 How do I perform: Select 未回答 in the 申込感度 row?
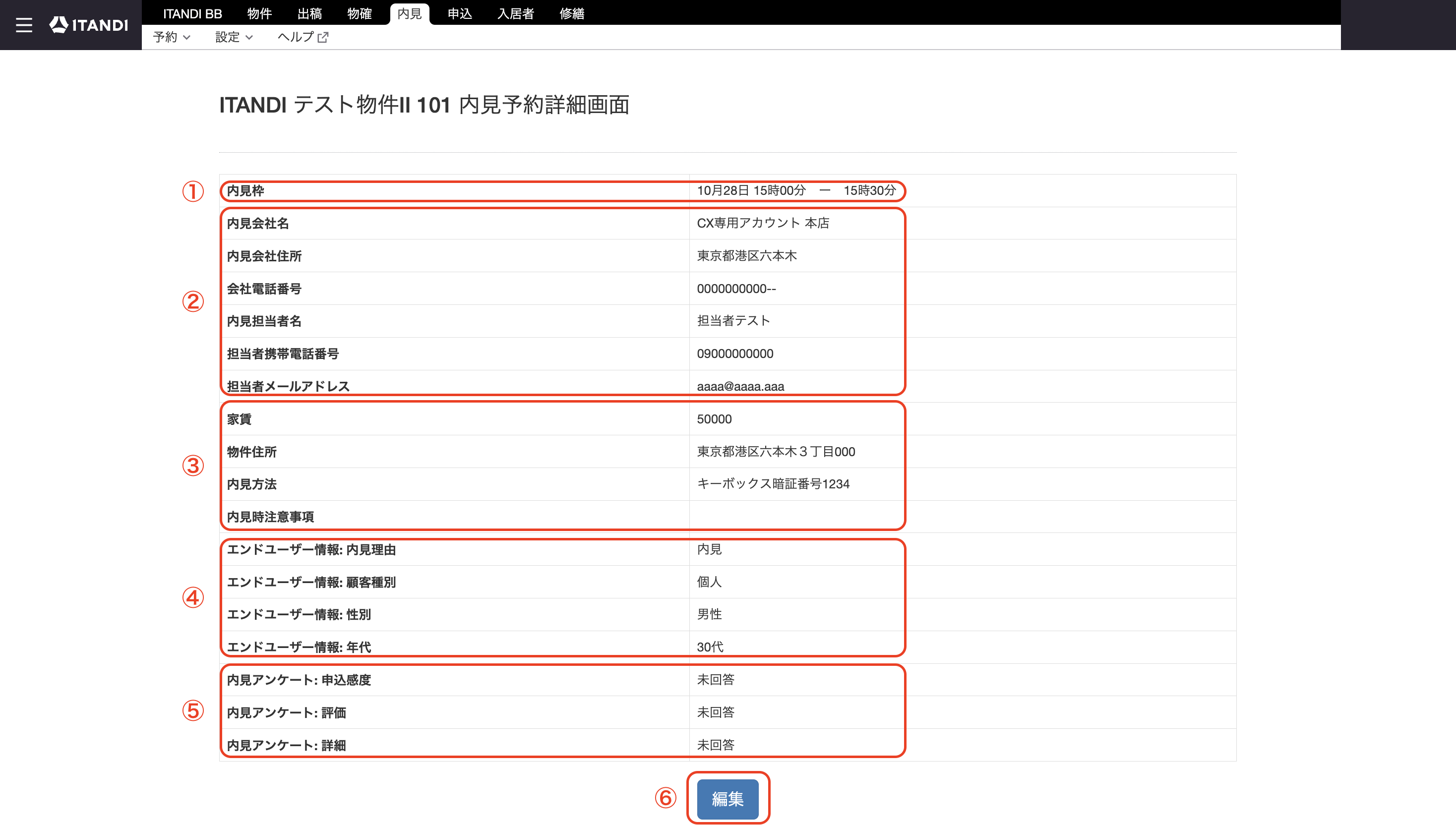tap(715, 679)
